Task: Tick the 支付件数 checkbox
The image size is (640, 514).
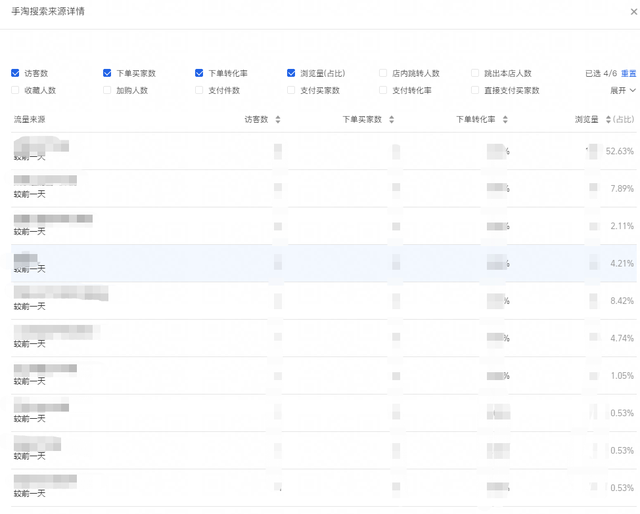Action: point(199,90)
